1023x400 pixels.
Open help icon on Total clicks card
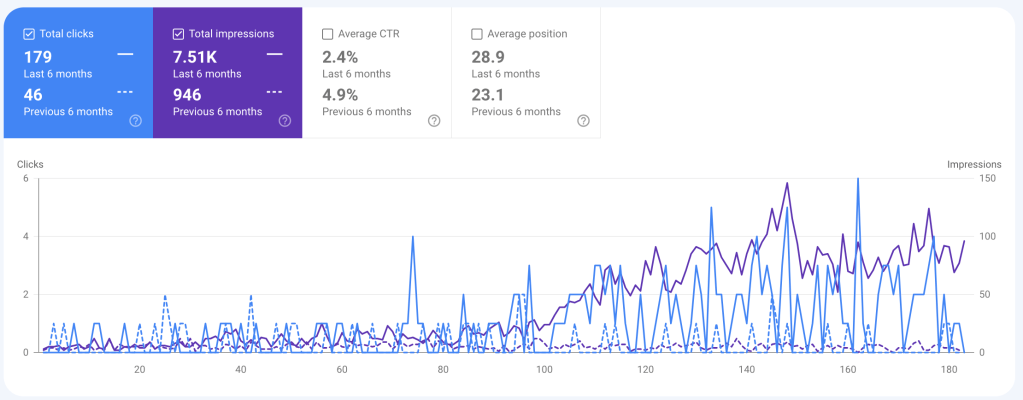(135, 121)
